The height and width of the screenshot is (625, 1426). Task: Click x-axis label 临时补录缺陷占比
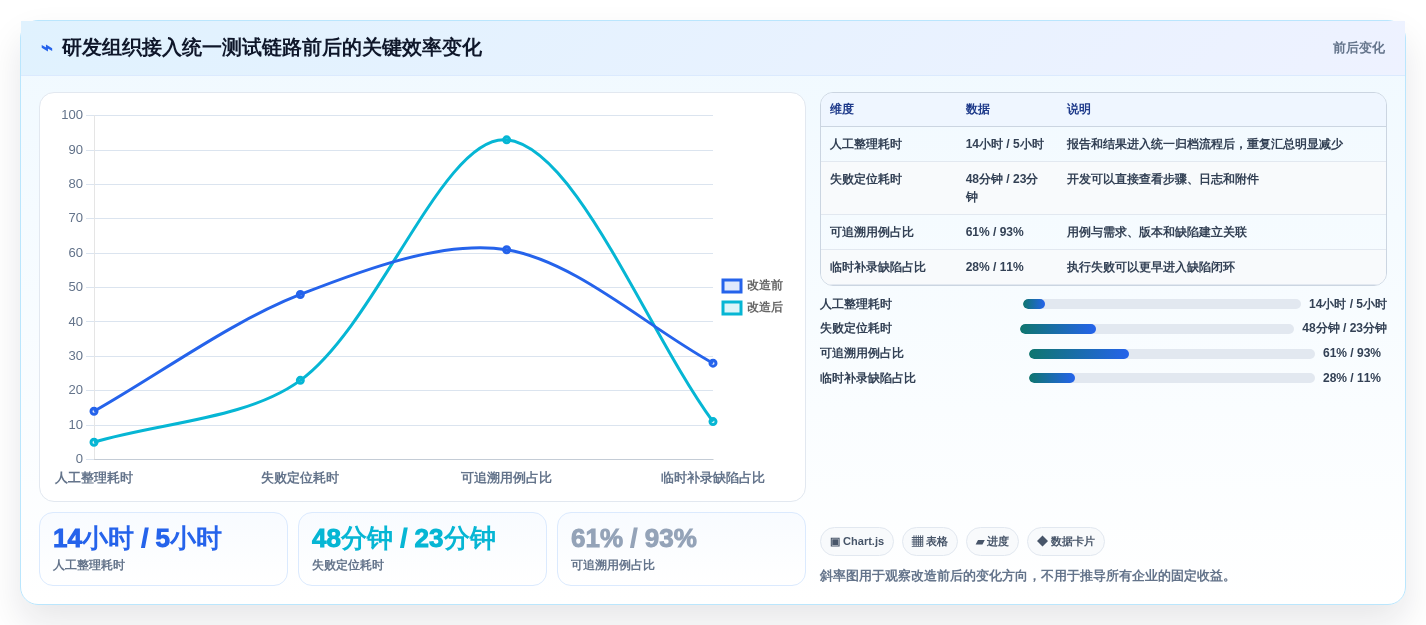coord(713,478)
